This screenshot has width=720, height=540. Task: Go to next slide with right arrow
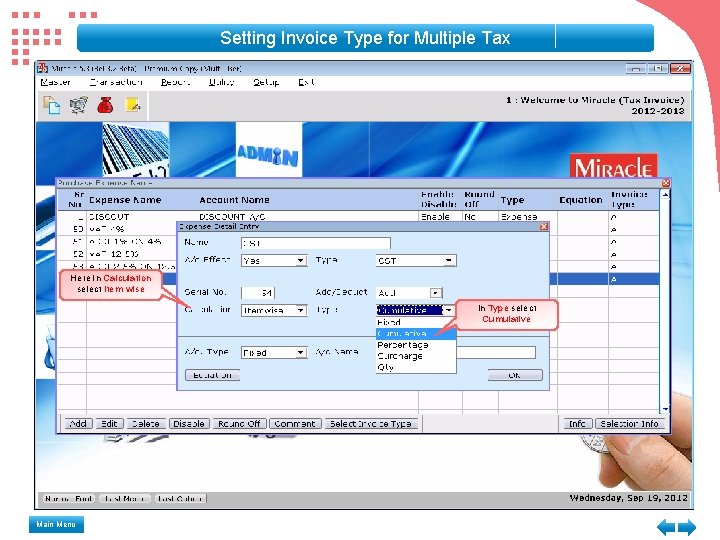pyautogui.click(x=687, y=527)
